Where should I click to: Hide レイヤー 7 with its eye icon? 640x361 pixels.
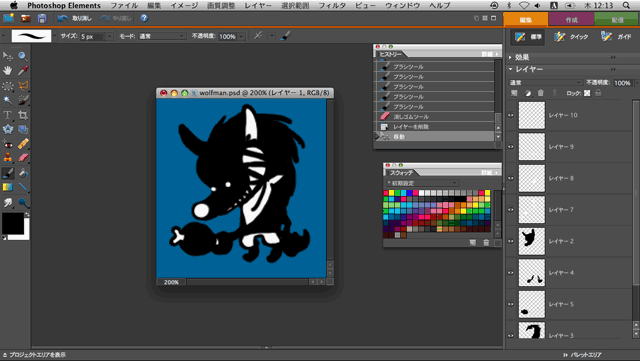point(511,209)
